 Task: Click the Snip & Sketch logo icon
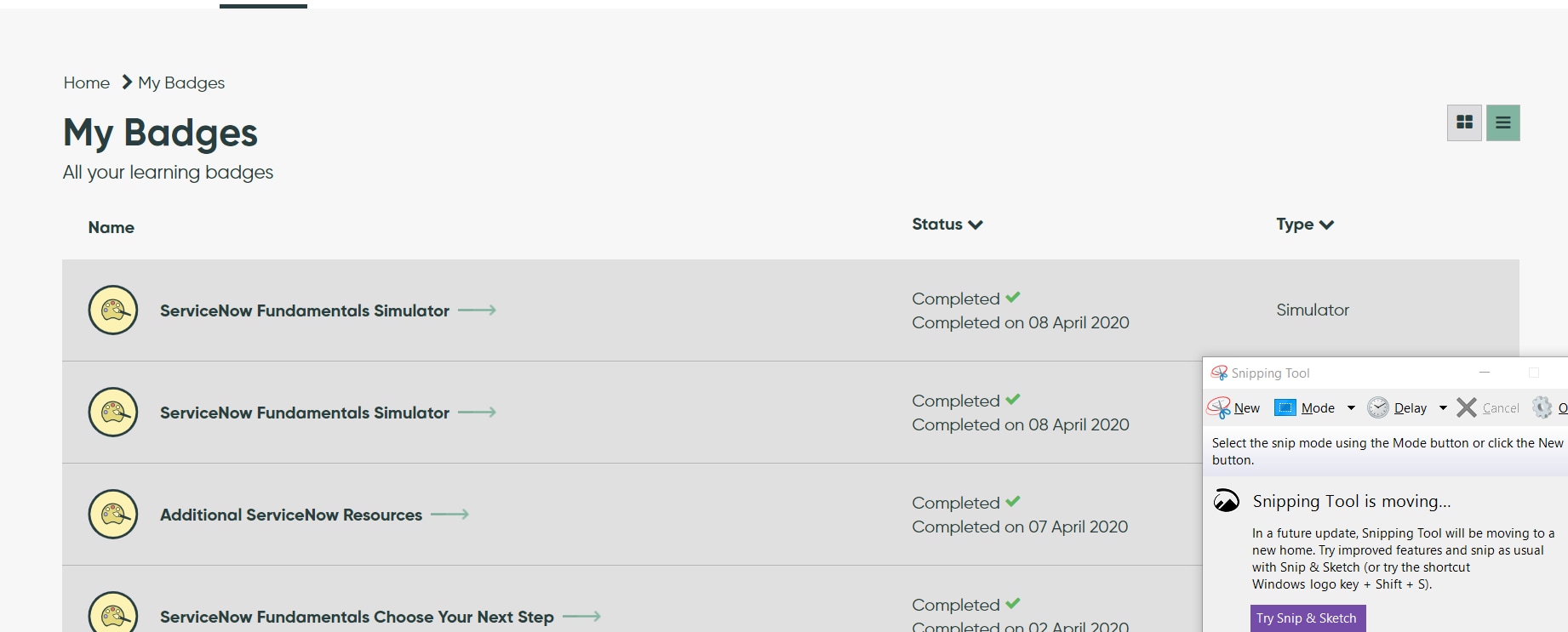click(1227, 501)
